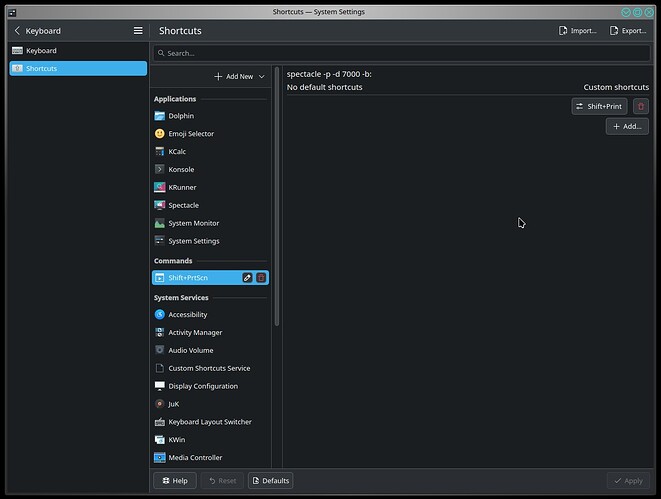Click the KWin icon

click(159, 440)
